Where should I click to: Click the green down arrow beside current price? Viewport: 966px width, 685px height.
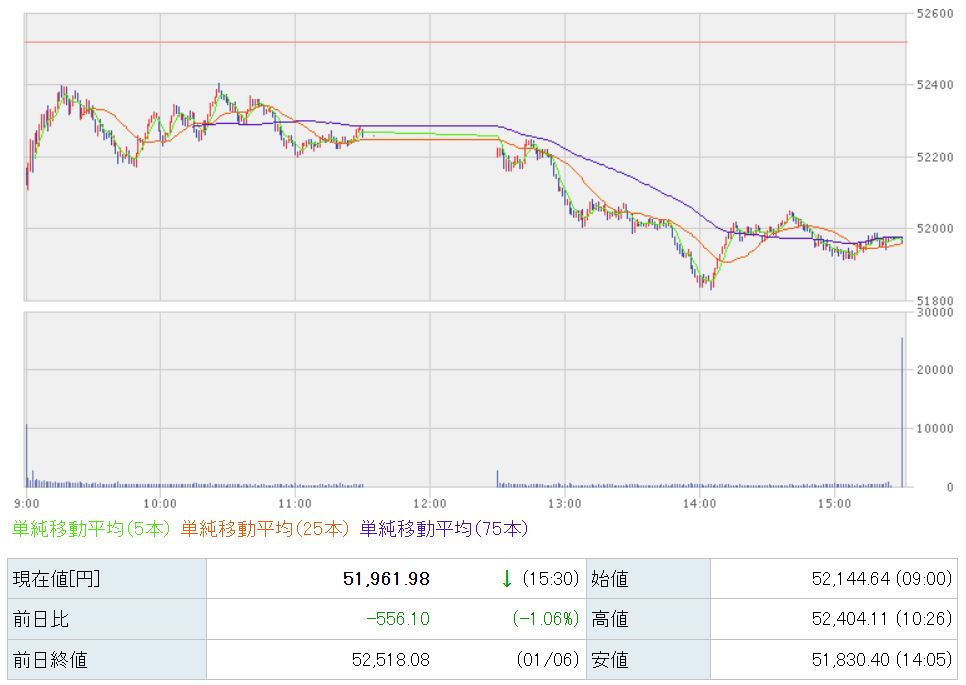click(x=507, y=579)
